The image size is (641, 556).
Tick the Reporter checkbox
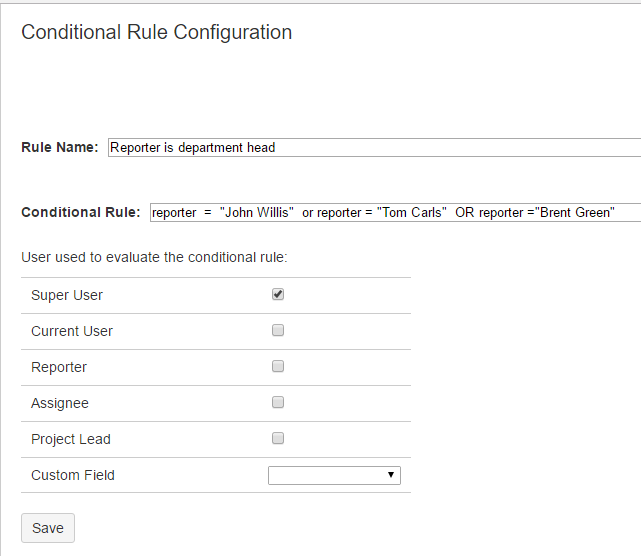(278, 367)
